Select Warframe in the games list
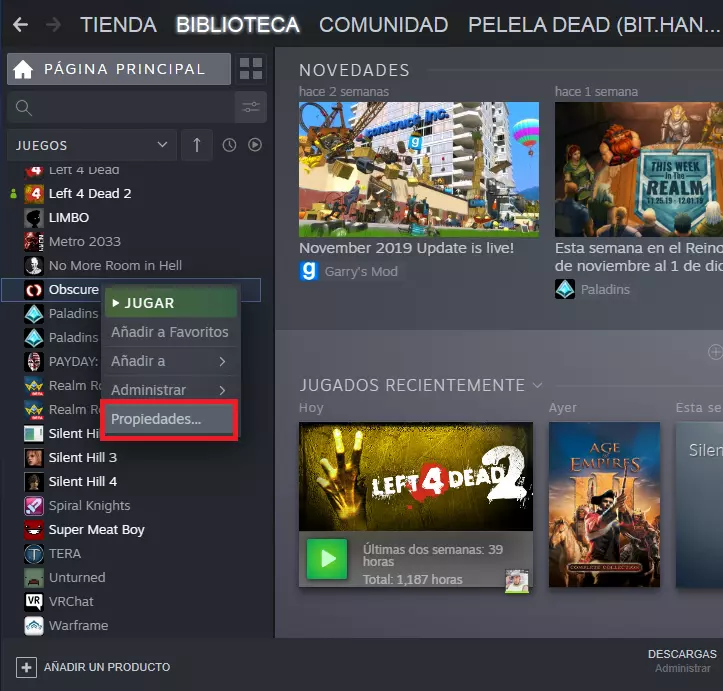The width and height of the screenshot is (723, 691). tap(78, 626)
